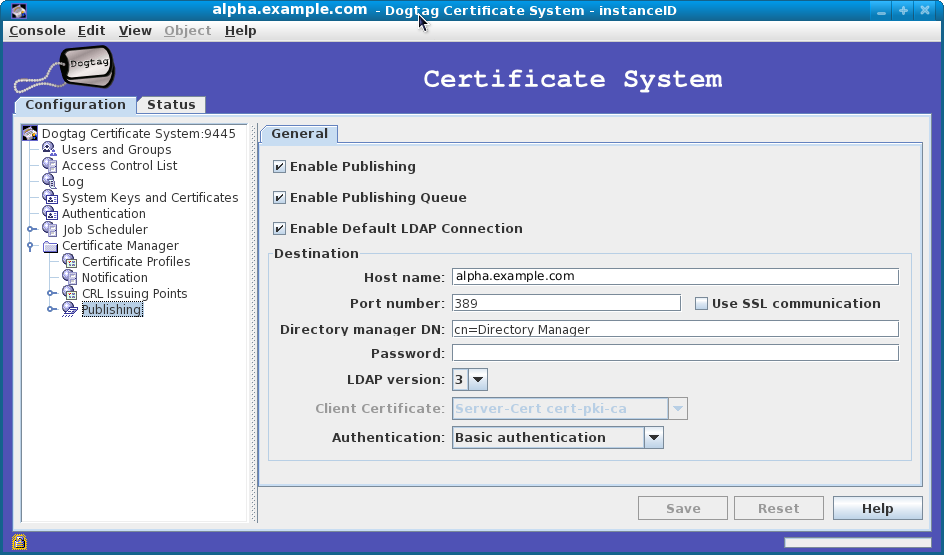Click the Save button
Screen dimensions: 944x555
pyautogui.click(x=683, y=509)
